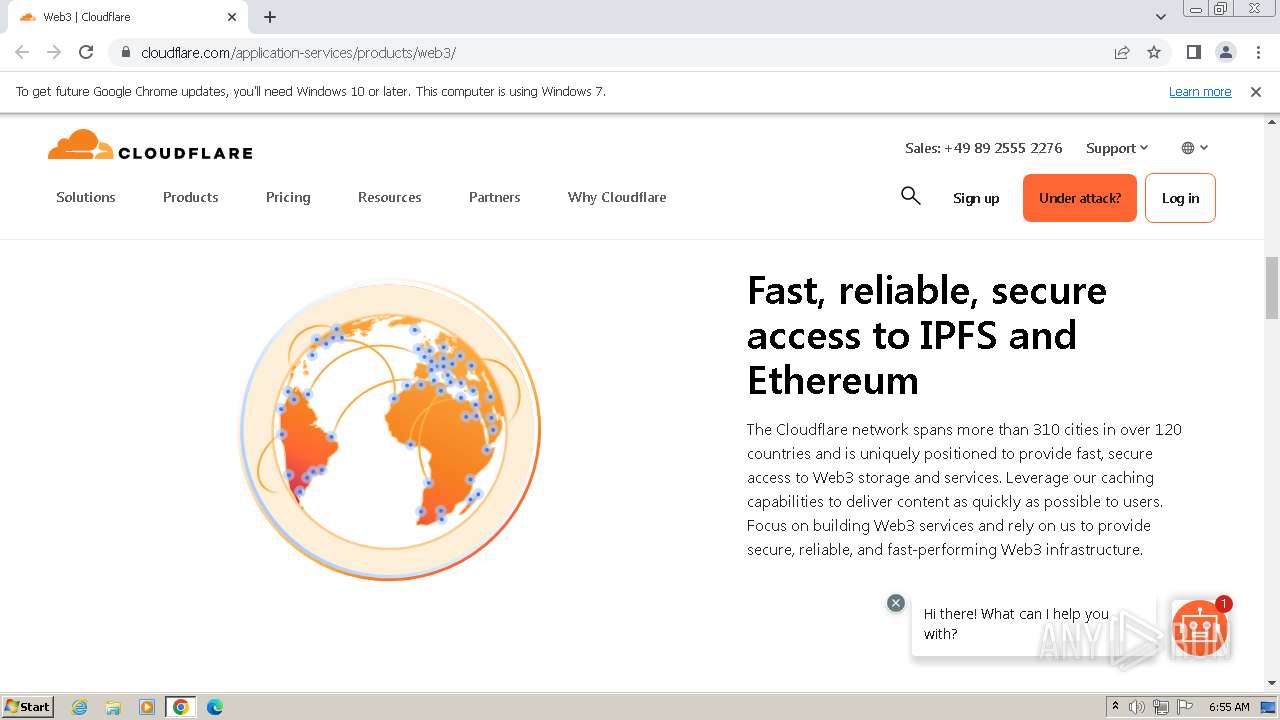Share this page icon
Screen dimensions: 1280x720
pyautogui.click(x=1122, y=52)
